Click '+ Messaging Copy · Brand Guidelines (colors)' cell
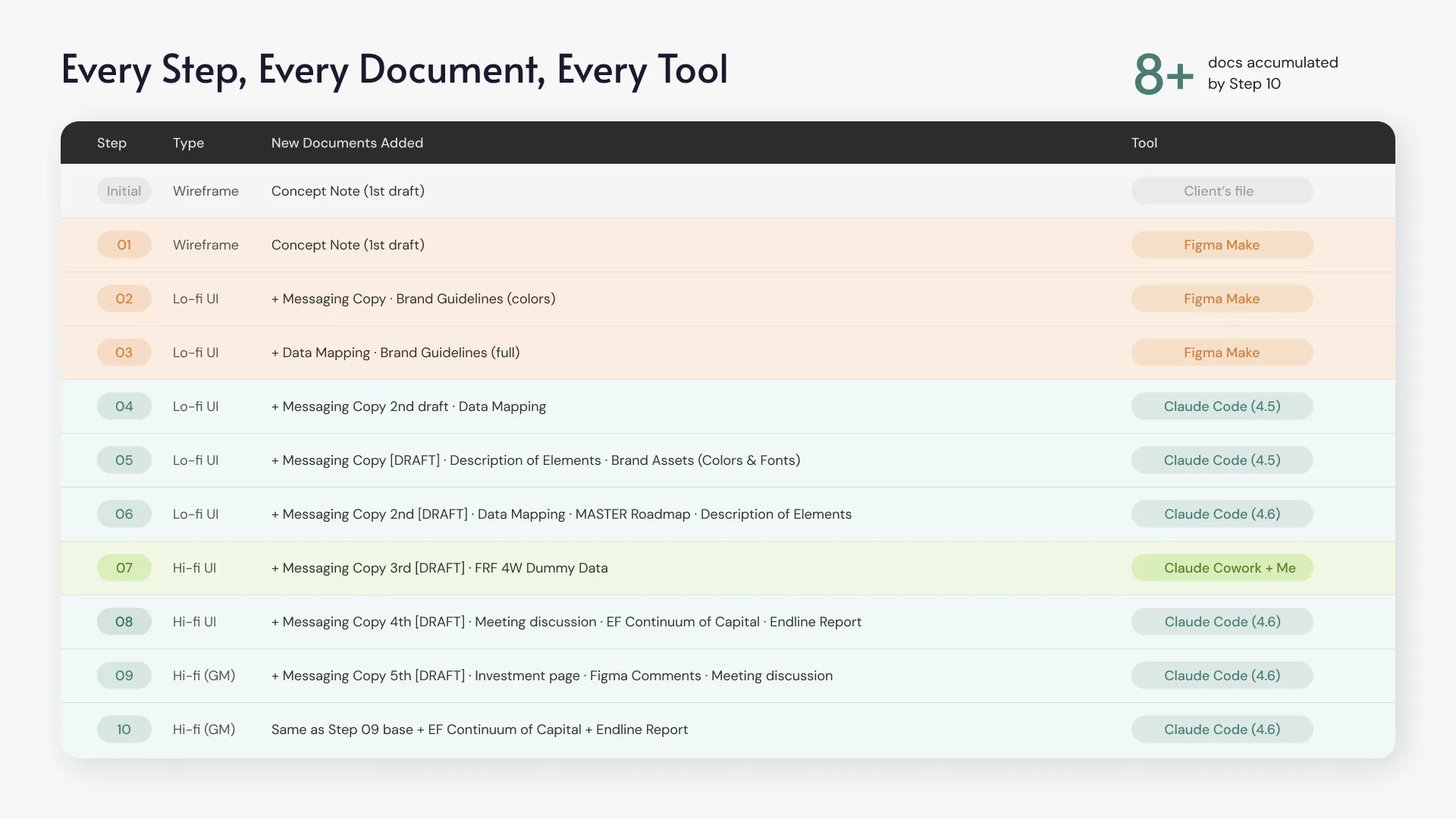1456x819 pixels. pos(413,299)
